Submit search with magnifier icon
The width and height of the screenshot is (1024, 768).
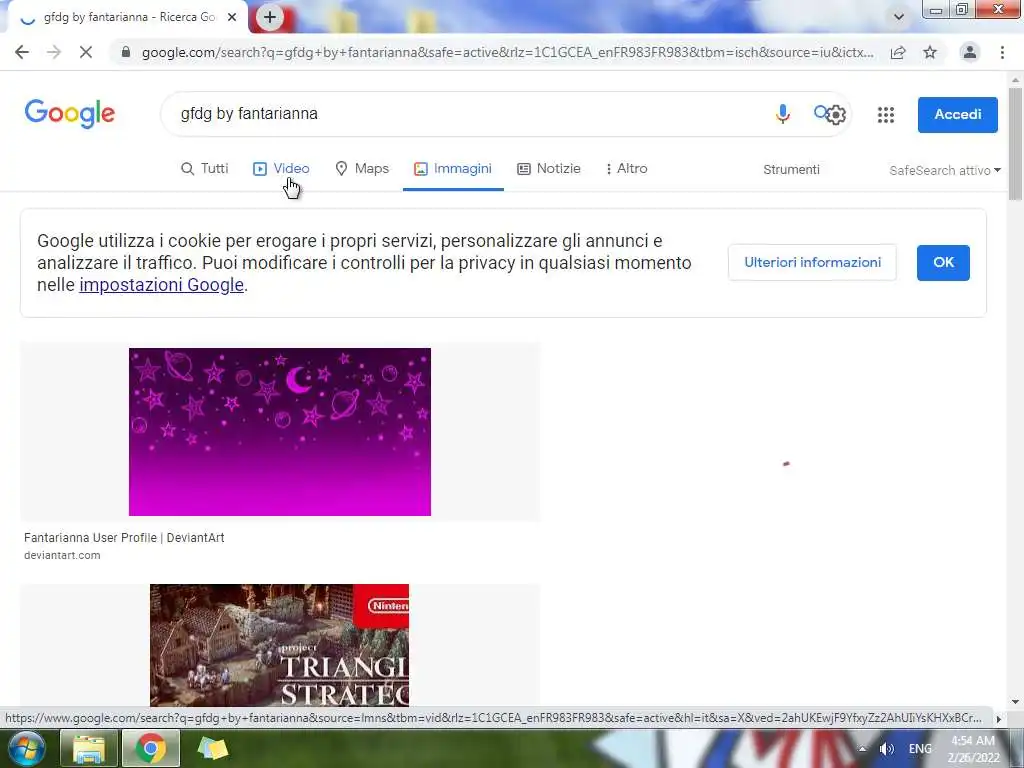pyautogui.click(x=821, y=113)
